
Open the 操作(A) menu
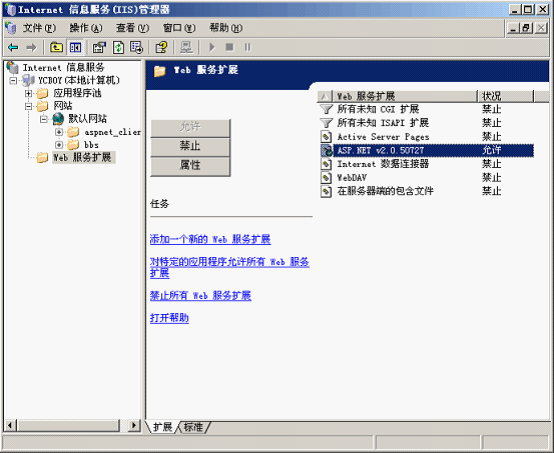point(86,28)
